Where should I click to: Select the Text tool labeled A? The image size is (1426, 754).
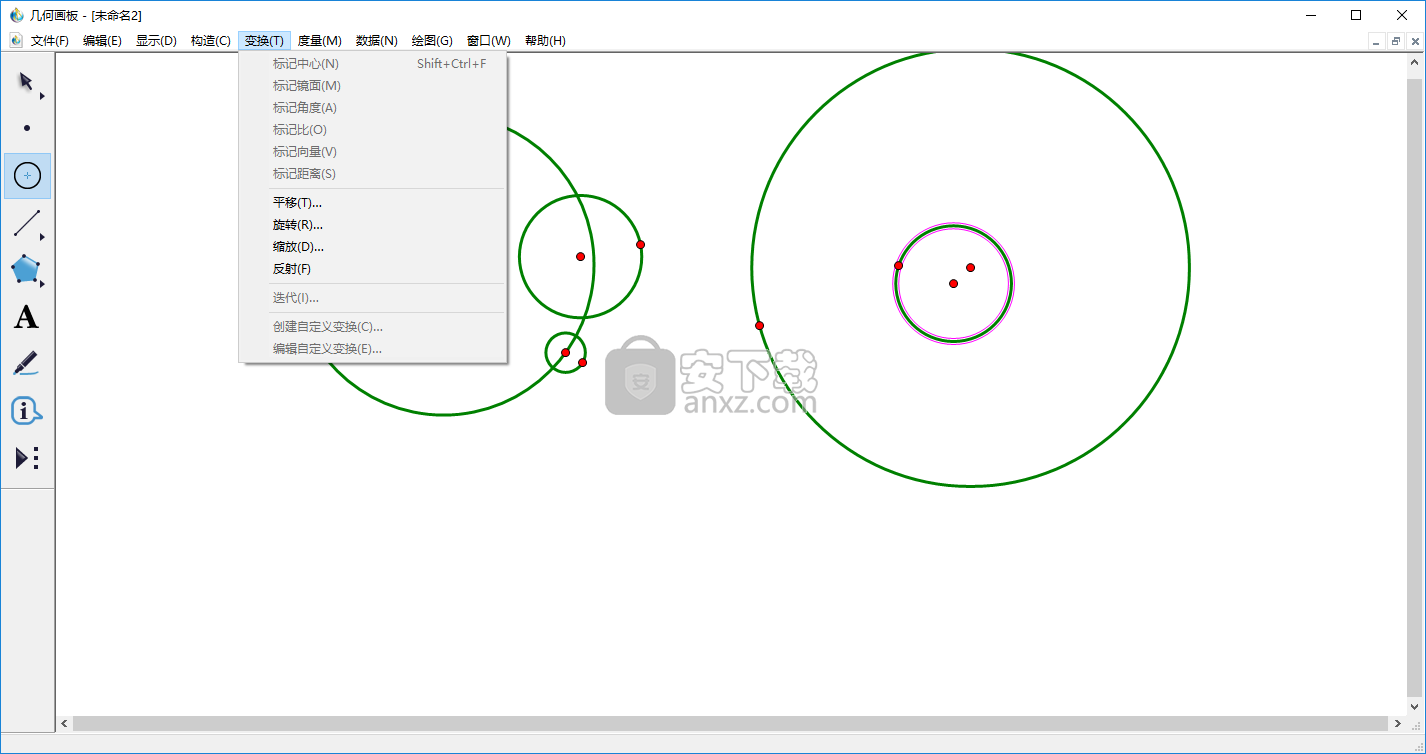(x=26, y=318)
